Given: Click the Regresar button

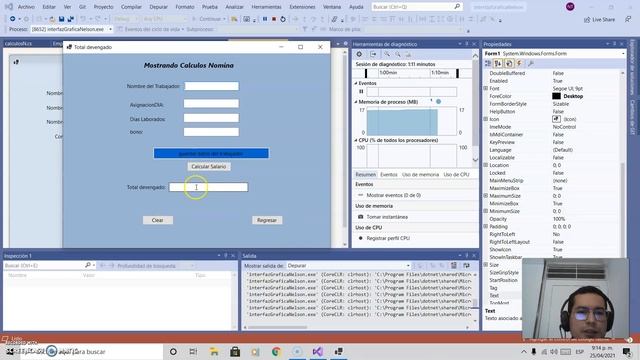Looking at the screenshot, I should pos(267,220).
